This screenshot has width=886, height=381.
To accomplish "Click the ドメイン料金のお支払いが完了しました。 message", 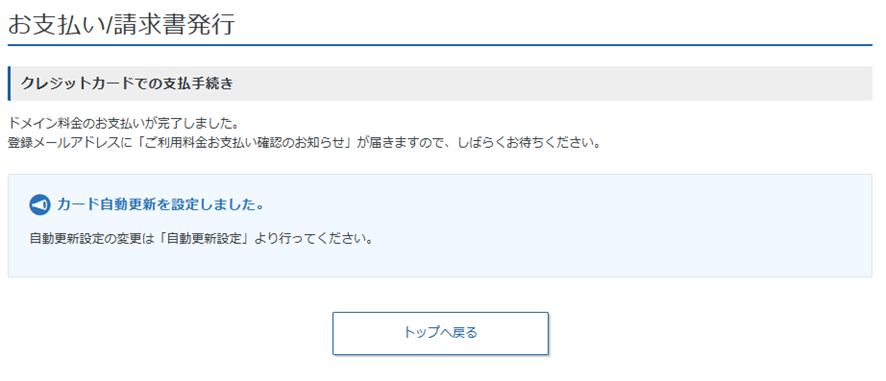I will coord(122,122).
